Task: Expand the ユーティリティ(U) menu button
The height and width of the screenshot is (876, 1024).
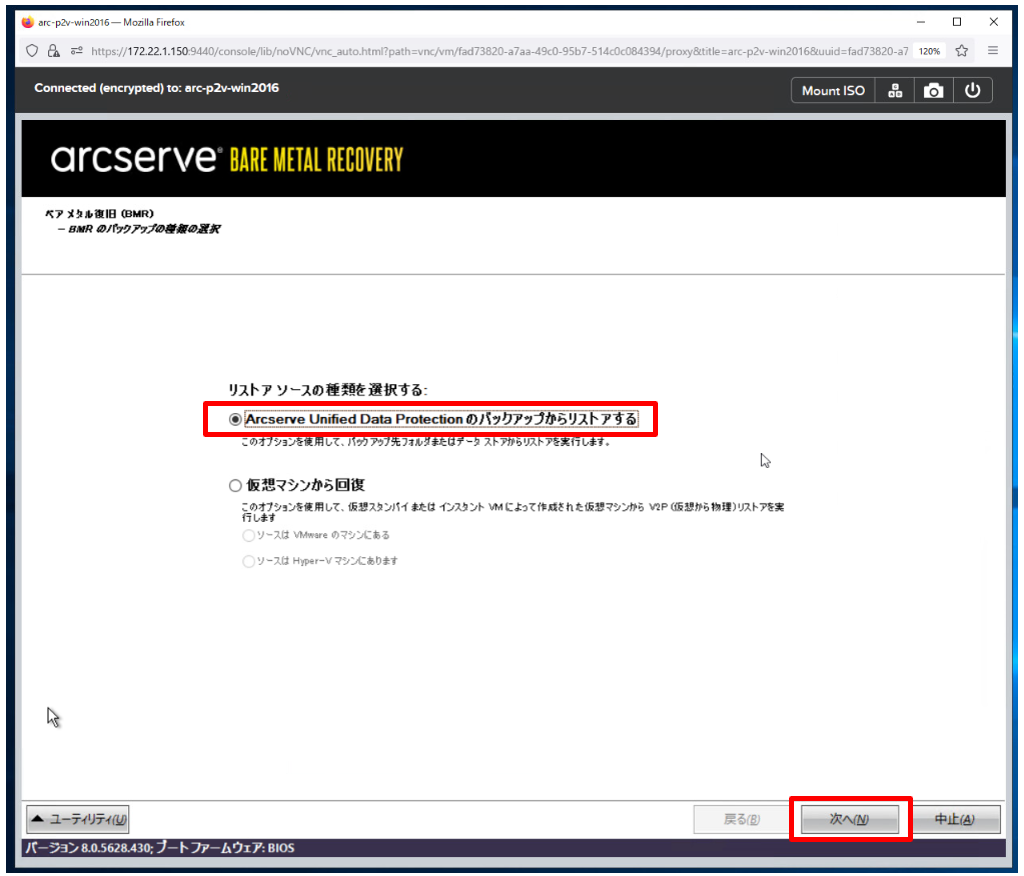Action: [x=78, y=819]
